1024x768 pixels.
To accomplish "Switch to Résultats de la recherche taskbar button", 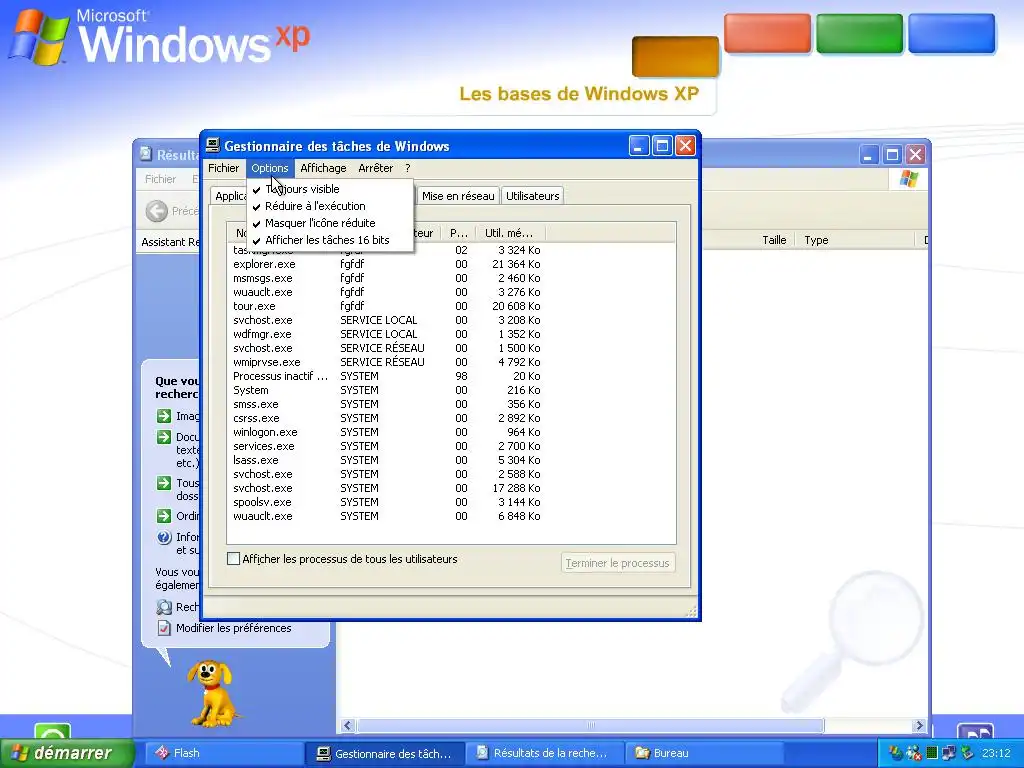I will click(x=545, y=753).
